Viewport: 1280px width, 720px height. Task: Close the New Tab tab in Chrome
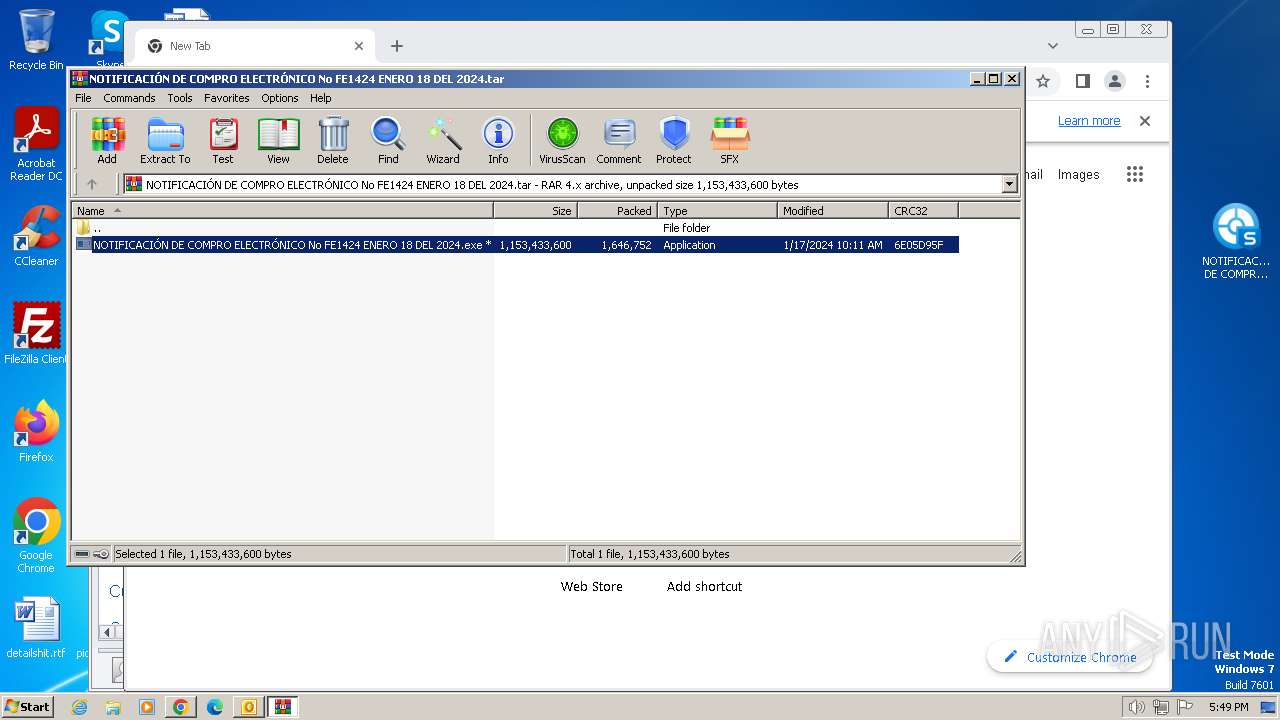click(359, 46)
